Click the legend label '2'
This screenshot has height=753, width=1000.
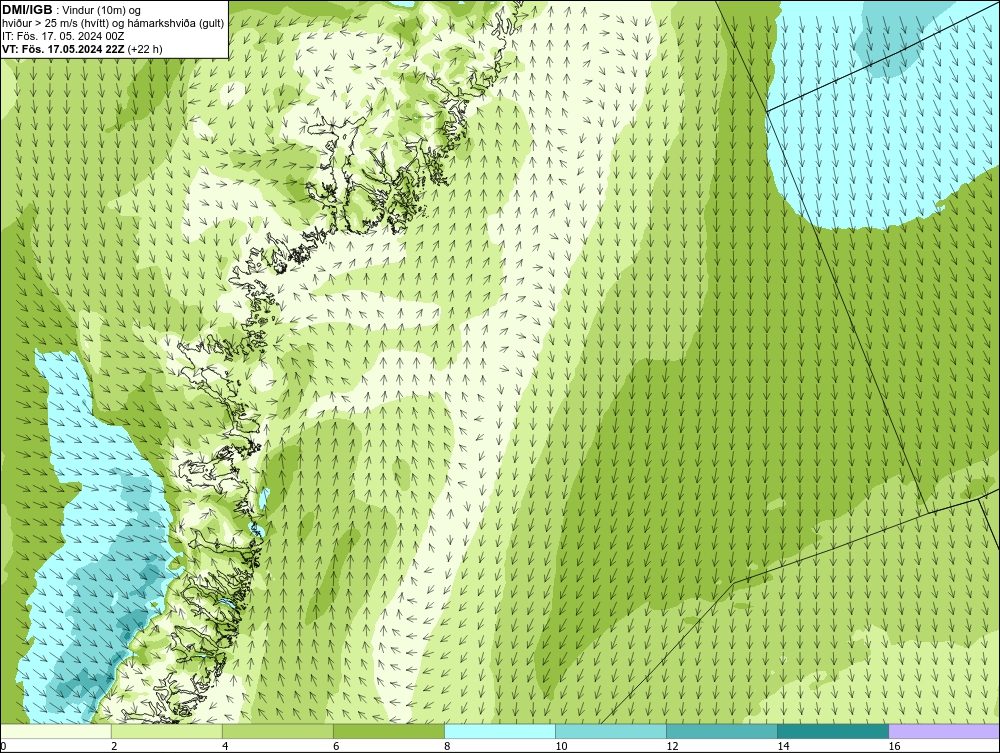(114, 746)
